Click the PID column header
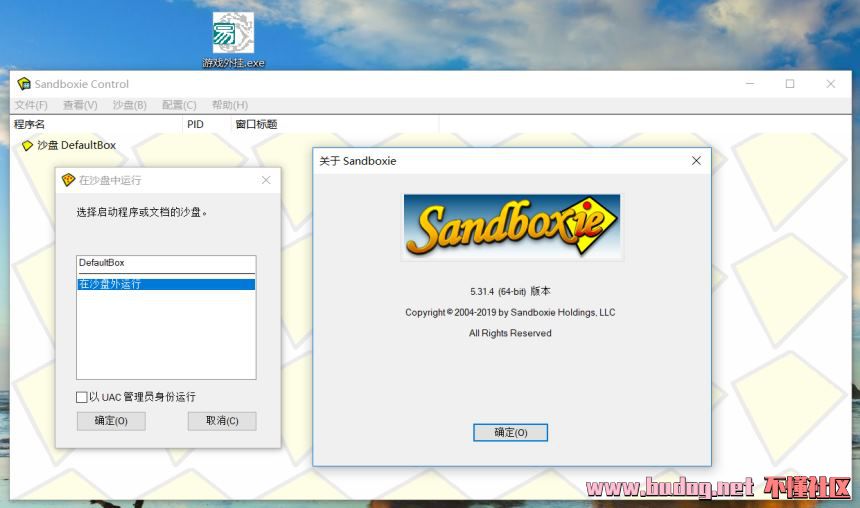Image resolution: width=860 pixels, height=508 pixels. click(207, 125)
